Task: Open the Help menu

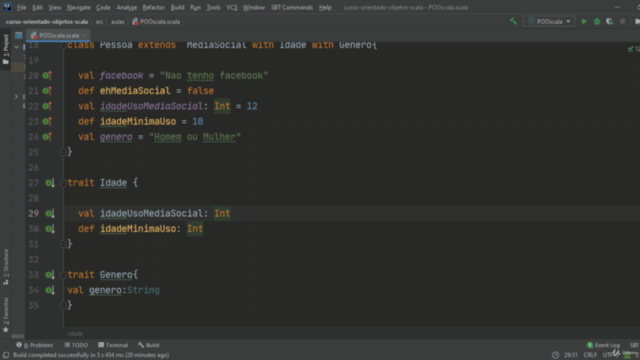Action: point(325,7)
